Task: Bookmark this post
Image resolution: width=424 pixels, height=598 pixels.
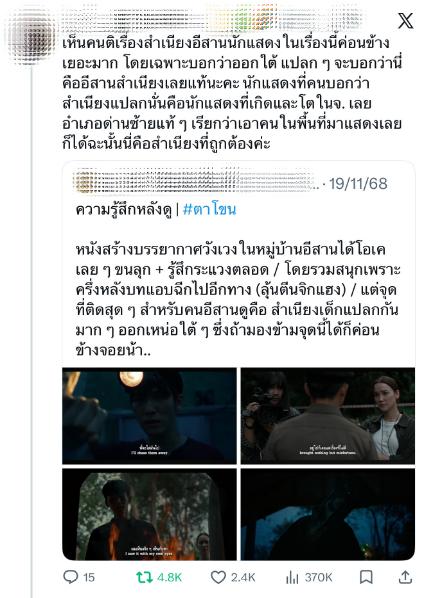Action: (x=366, y=577)
